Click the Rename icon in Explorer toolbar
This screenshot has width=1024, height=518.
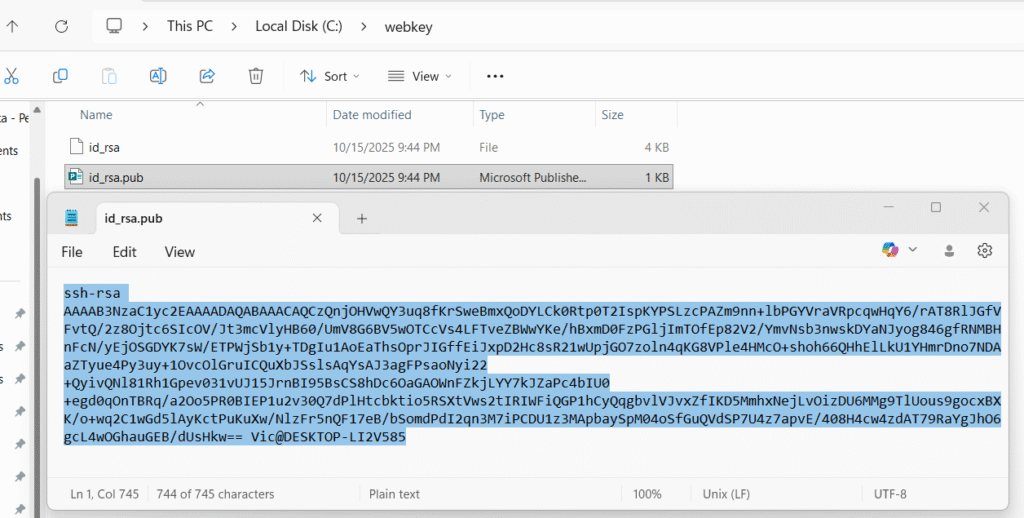pos(158,76)
